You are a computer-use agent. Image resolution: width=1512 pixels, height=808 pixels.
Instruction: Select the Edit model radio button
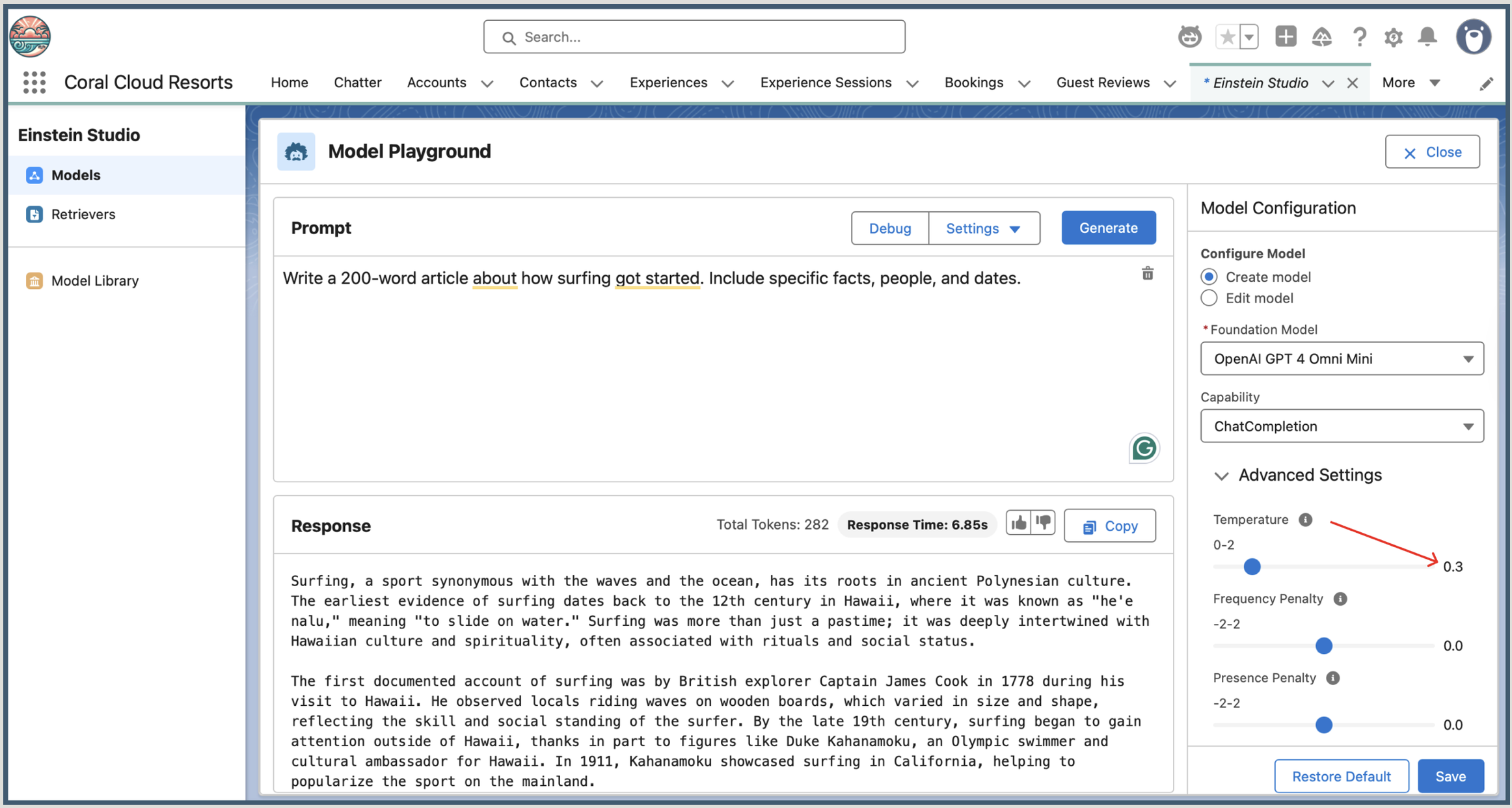[x=1209, y=298]
